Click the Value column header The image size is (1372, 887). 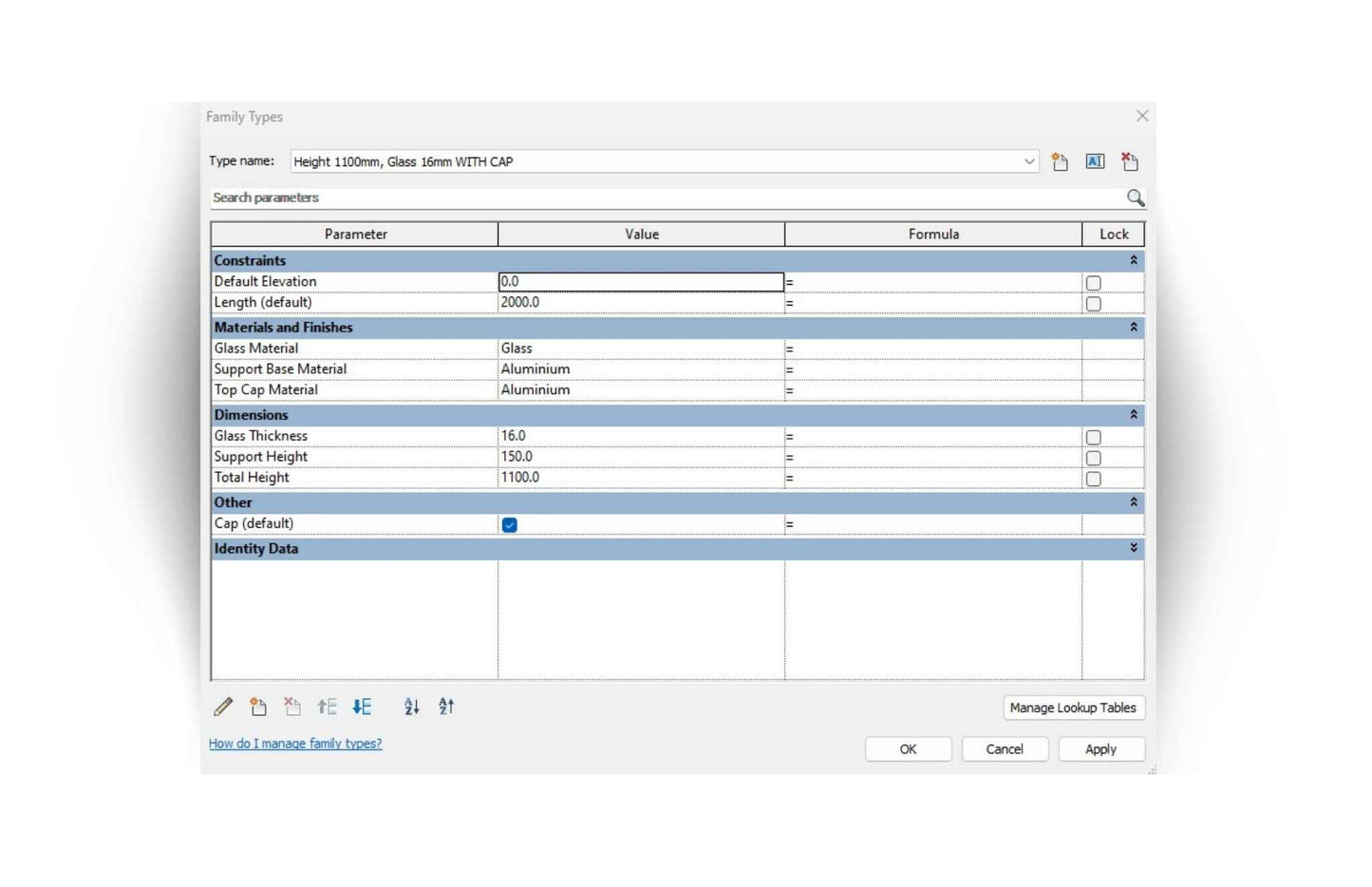(642, 234)
